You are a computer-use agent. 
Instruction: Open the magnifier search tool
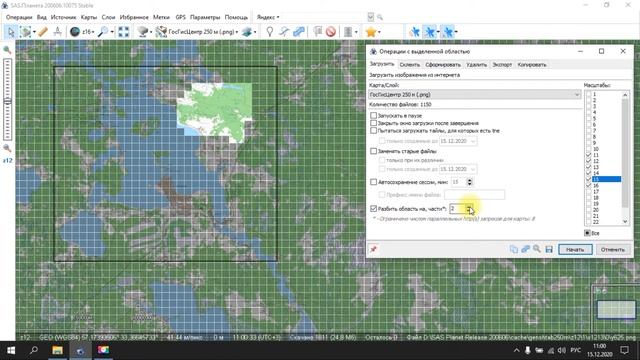tap(103, 32)
